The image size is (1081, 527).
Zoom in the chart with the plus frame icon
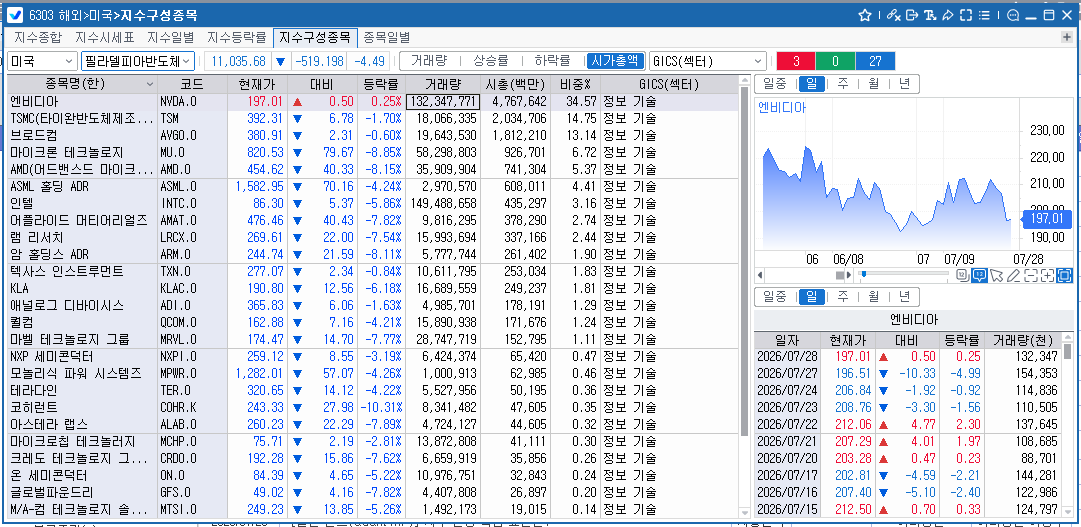pos(1047,275)
